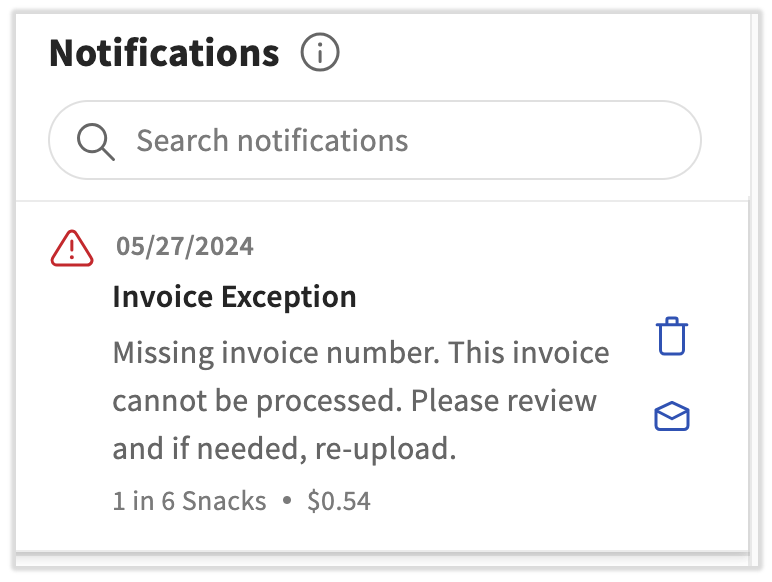Click the Notifications panel heading
Viewport: 772px width, 582px height.
click(164, 53)
